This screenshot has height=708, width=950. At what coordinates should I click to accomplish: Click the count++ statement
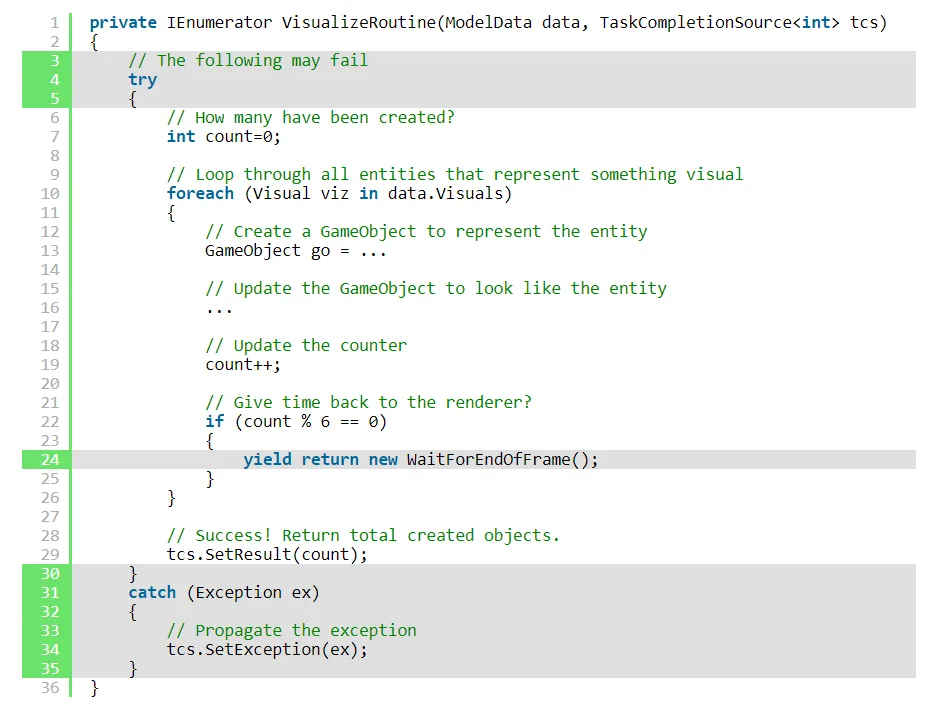click(243, 365)
